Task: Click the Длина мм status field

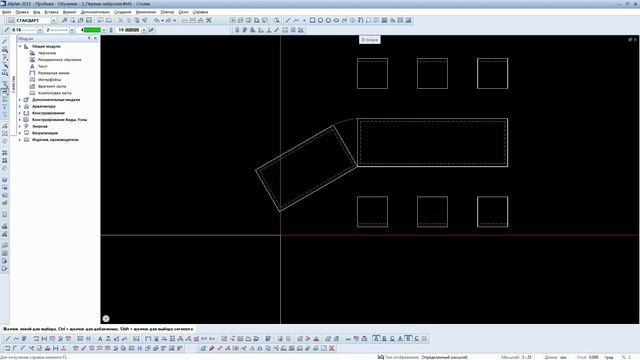Action: [x=556, y=357]
